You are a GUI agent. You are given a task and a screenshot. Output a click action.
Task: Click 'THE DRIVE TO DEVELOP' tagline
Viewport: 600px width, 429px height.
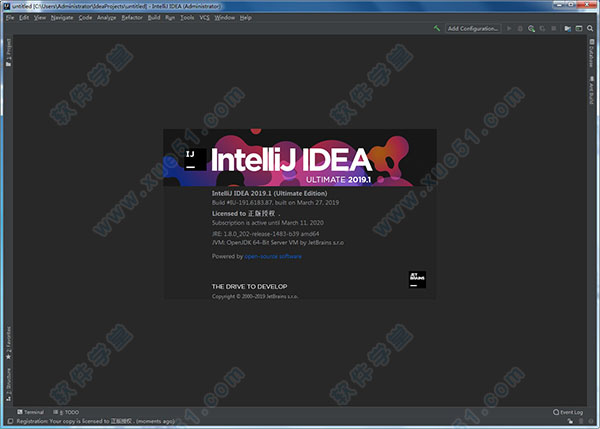249,287
